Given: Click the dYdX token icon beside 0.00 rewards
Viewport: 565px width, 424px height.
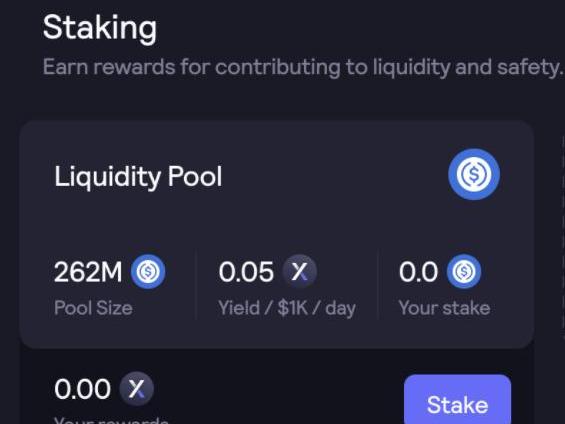Looking at the screenshot, I should (137, 389).
